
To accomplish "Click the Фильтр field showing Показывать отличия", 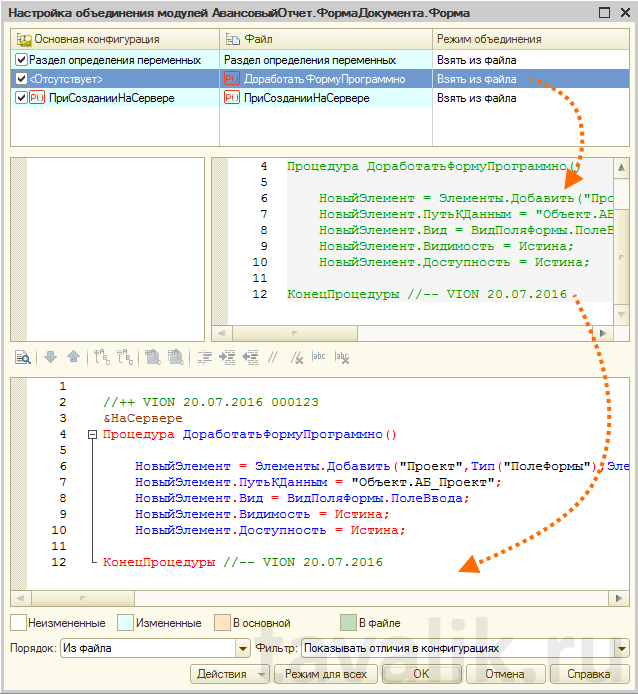I will pyautogui.click(x=459, y=649).
